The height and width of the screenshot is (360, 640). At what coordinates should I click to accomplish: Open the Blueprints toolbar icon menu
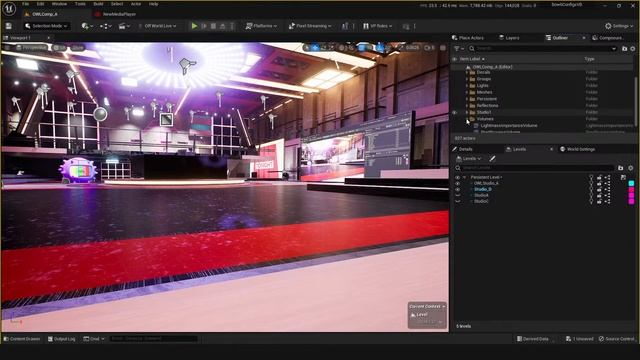pyautogui.click(x=105, y=26)
